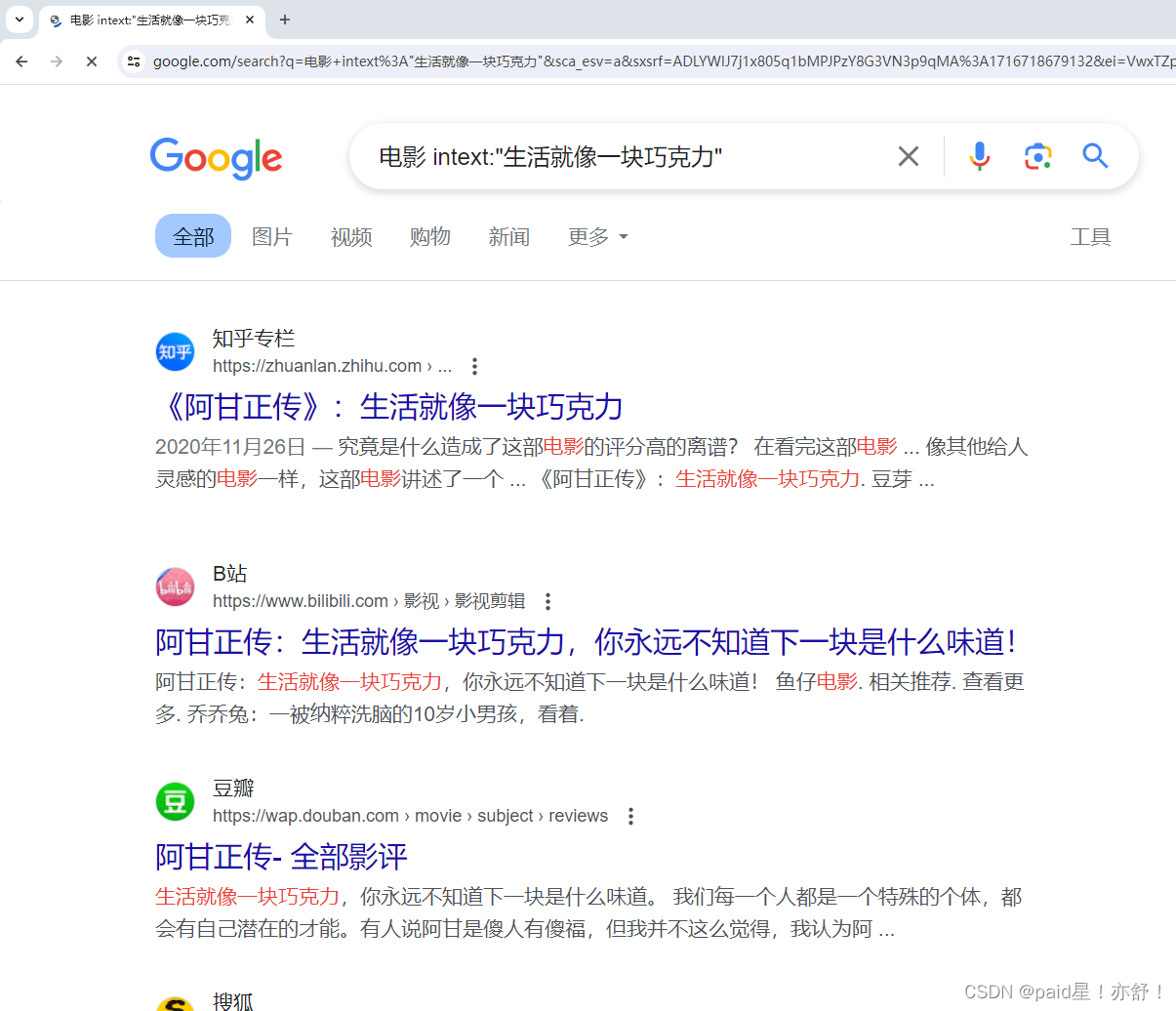
Task: Click the B站 source name
Action: coord(230,573)
